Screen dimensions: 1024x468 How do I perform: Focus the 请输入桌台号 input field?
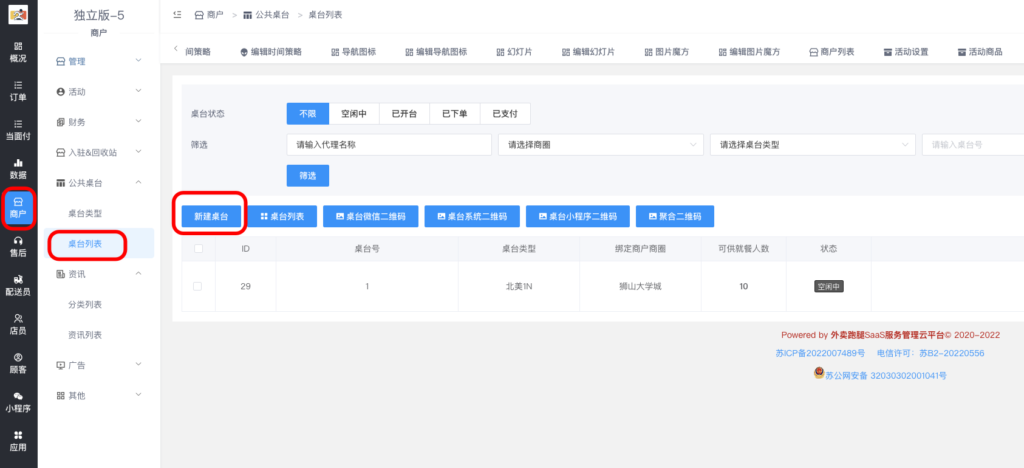tap(973, 145)
